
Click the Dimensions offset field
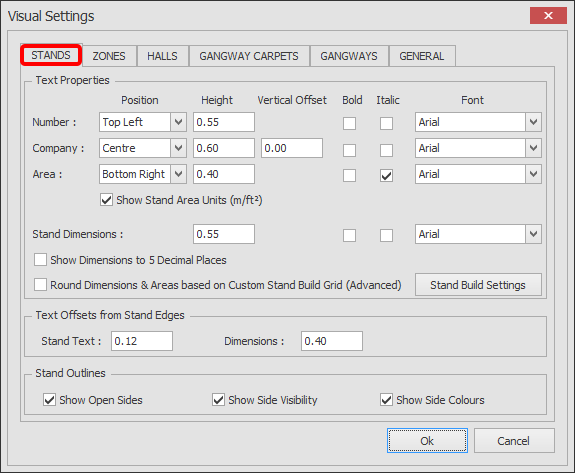(x=332, y=341)
